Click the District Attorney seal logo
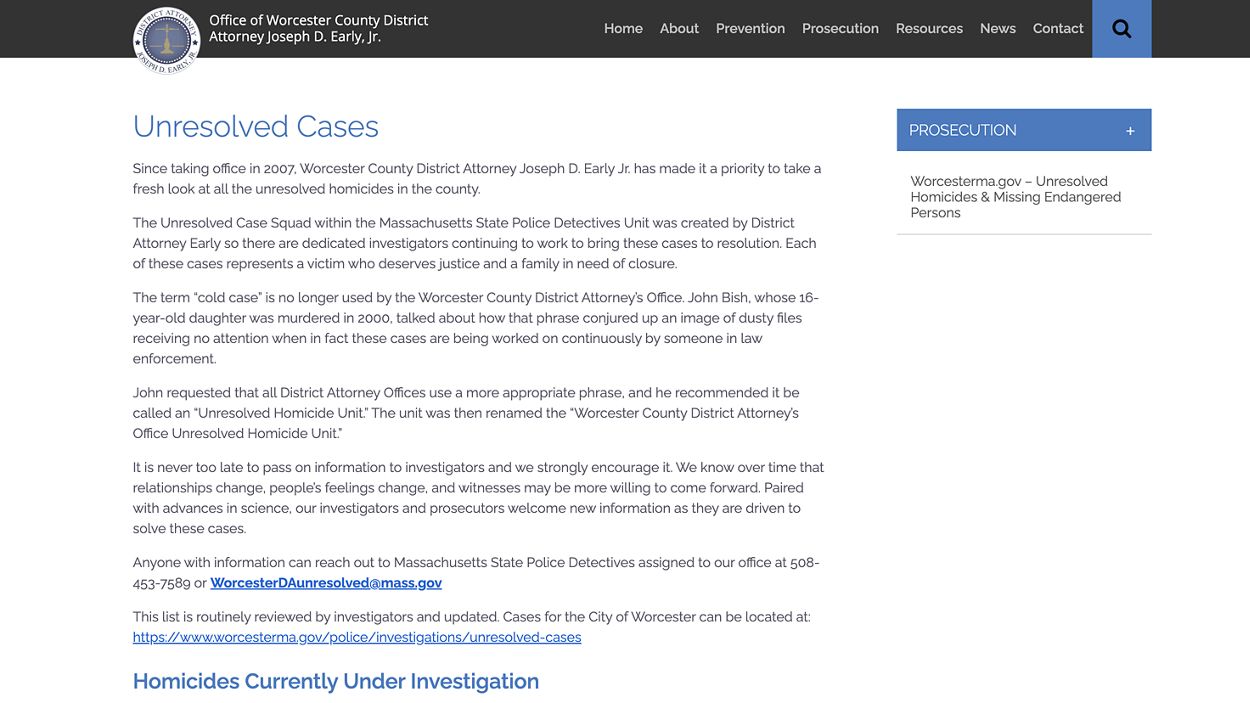The image size is (1250, 703). click(x=167, y=41)
